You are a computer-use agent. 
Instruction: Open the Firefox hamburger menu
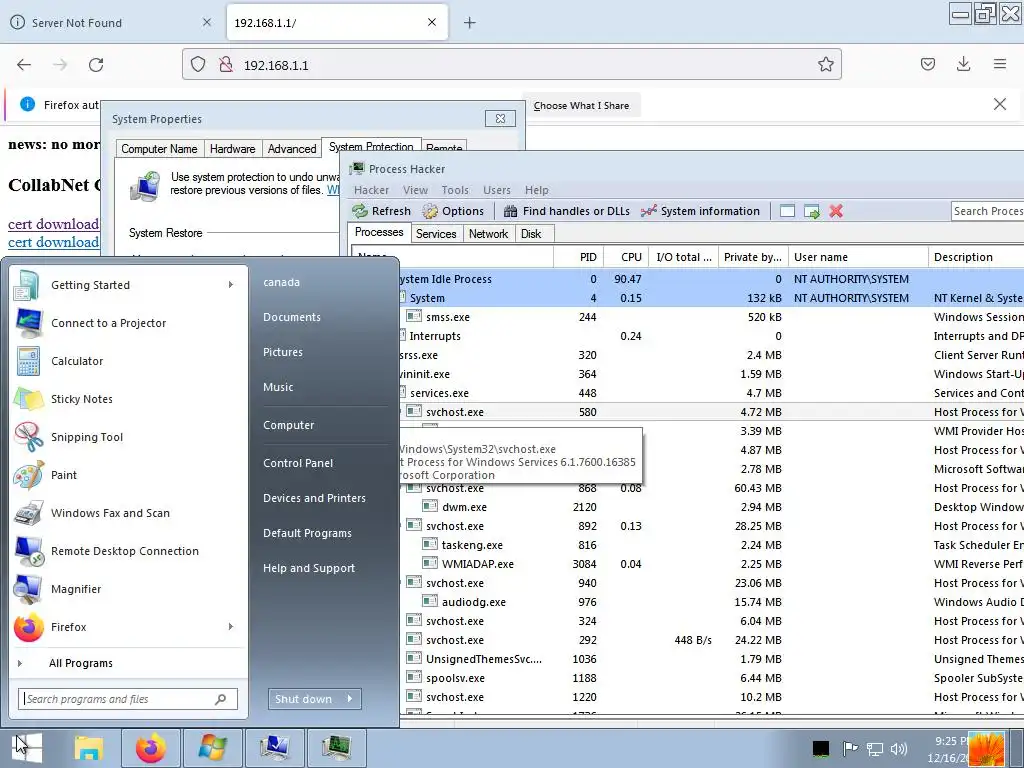tap(1000, 64)
